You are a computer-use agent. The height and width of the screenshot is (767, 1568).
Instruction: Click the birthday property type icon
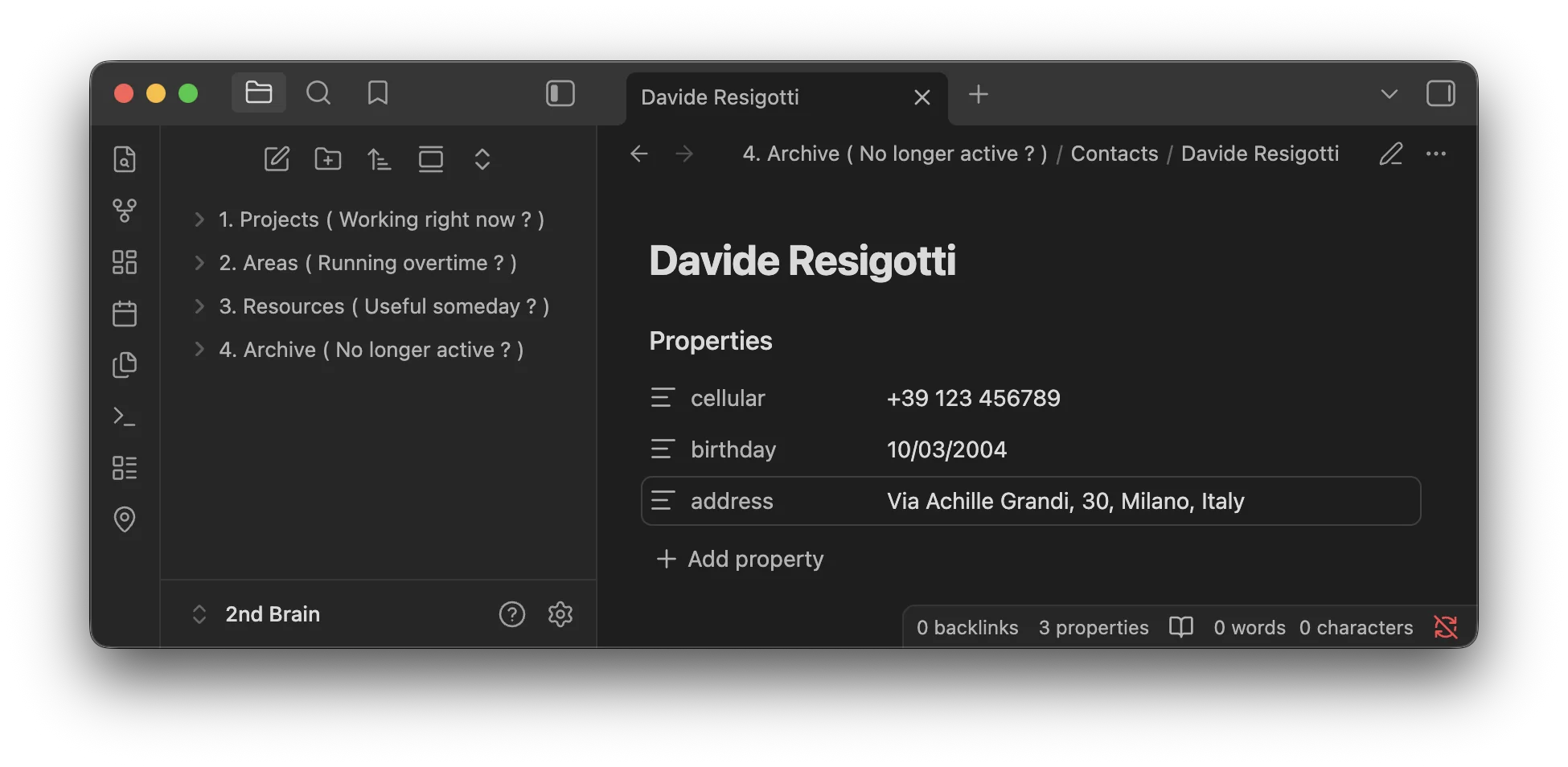point(663,449)
